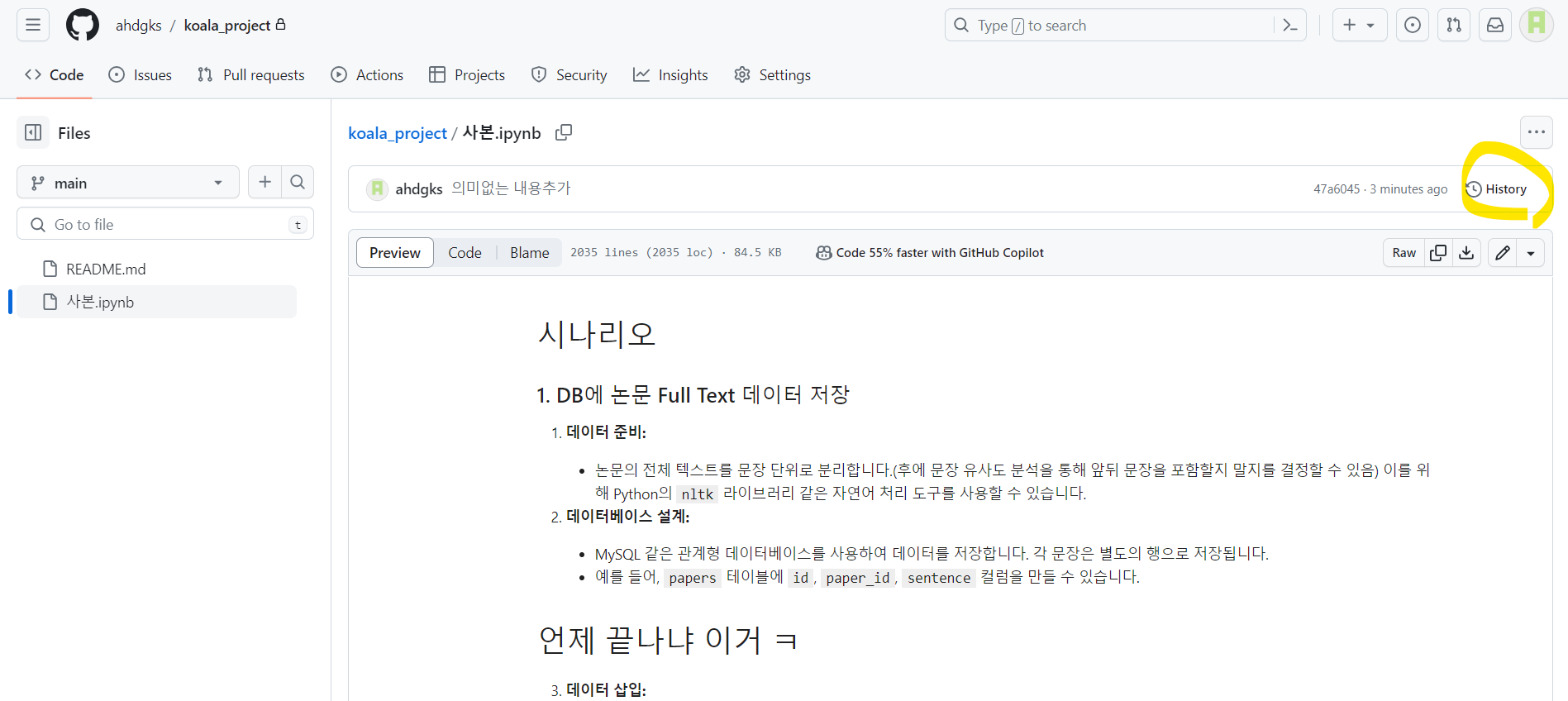Click the ahdgks commit author avatar
Image resolution: width=1568 pixels, height=701 pixels.
click(x=378, y=189)
